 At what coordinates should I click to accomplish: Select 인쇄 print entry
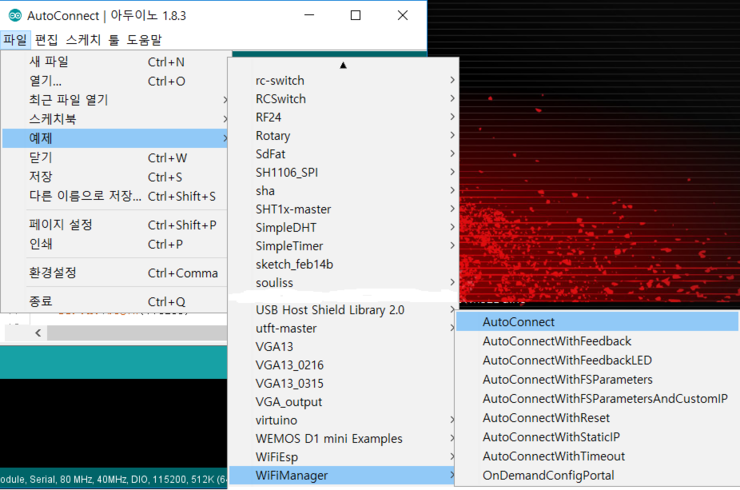tap(115, 244)
